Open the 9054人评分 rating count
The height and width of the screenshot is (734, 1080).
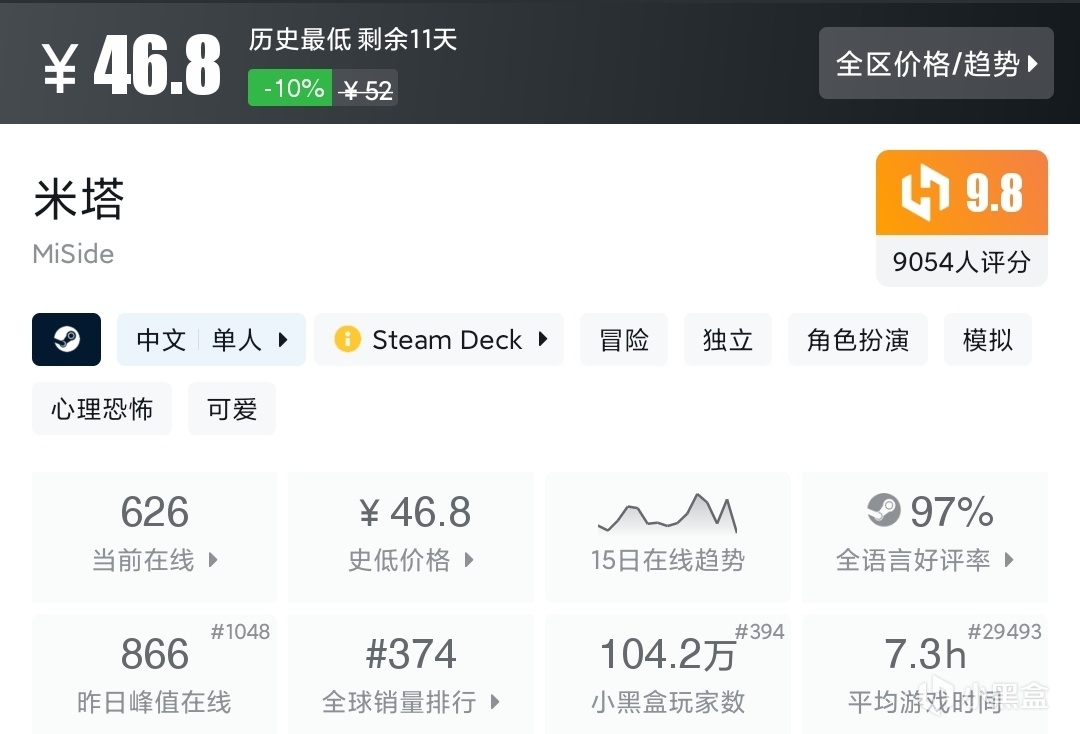(x=961, y=262)
